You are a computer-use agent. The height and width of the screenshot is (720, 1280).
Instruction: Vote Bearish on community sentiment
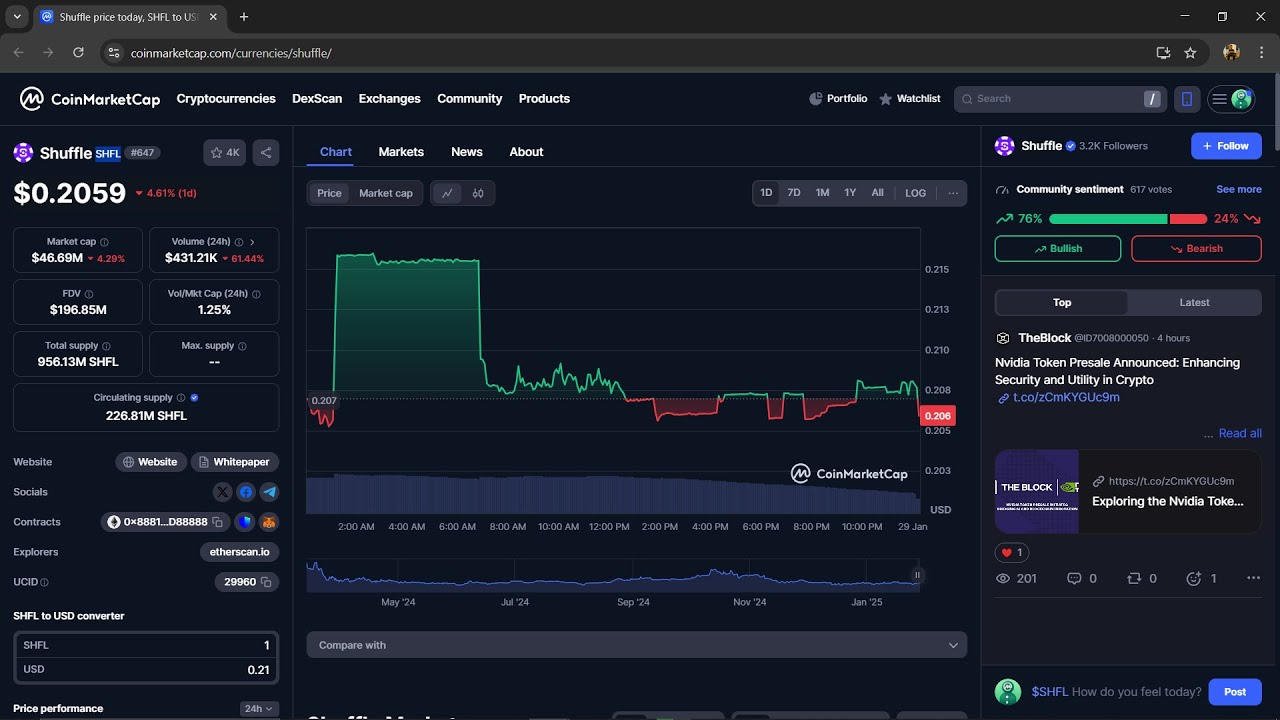point(1196,249)
